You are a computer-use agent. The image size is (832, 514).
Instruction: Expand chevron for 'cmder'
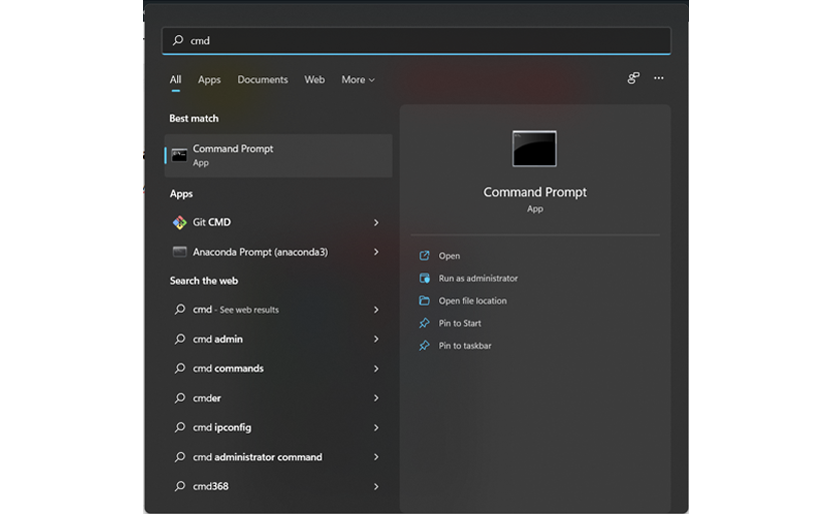point(376,398)
